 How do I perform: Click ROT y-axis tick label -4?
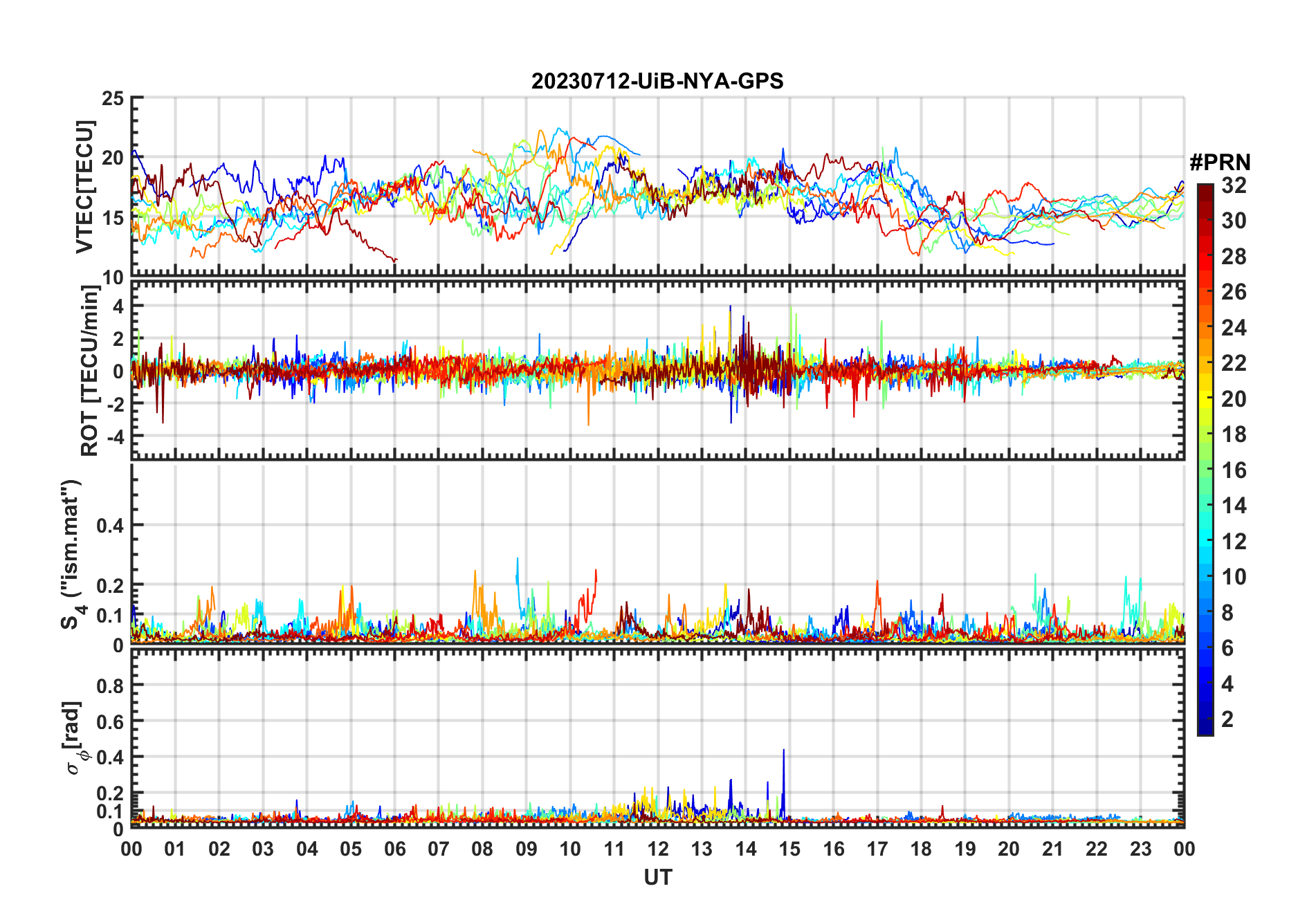click(x=115, y=437)
